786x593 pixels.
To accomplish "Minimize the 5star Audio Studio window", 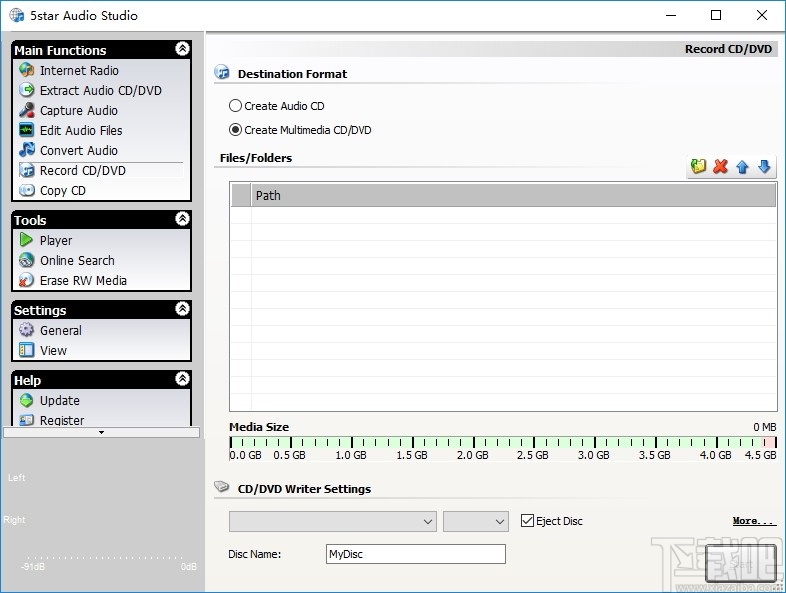I will [671, 15].
